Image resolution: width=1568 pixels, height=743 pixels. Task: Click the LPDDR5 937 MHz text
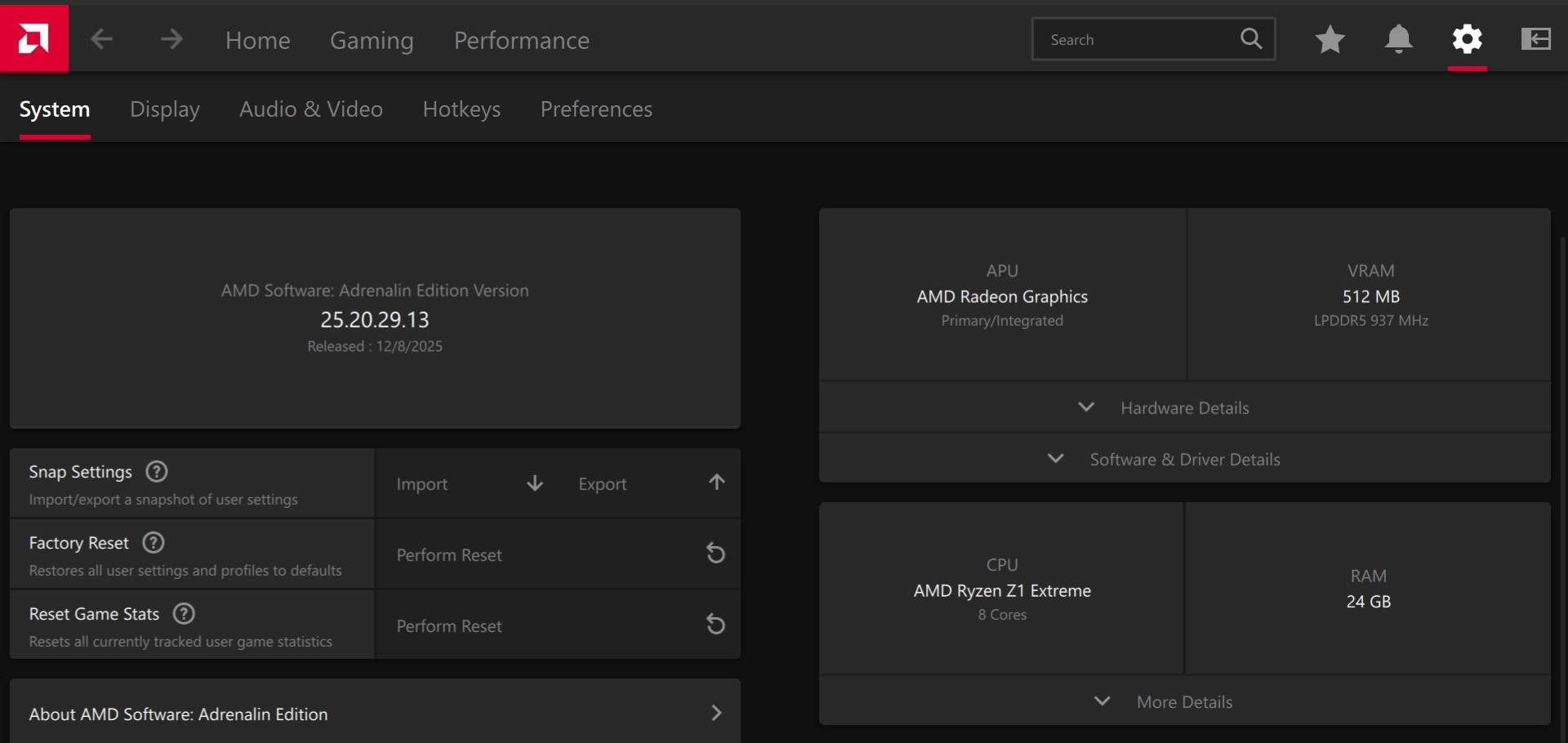1371,321
